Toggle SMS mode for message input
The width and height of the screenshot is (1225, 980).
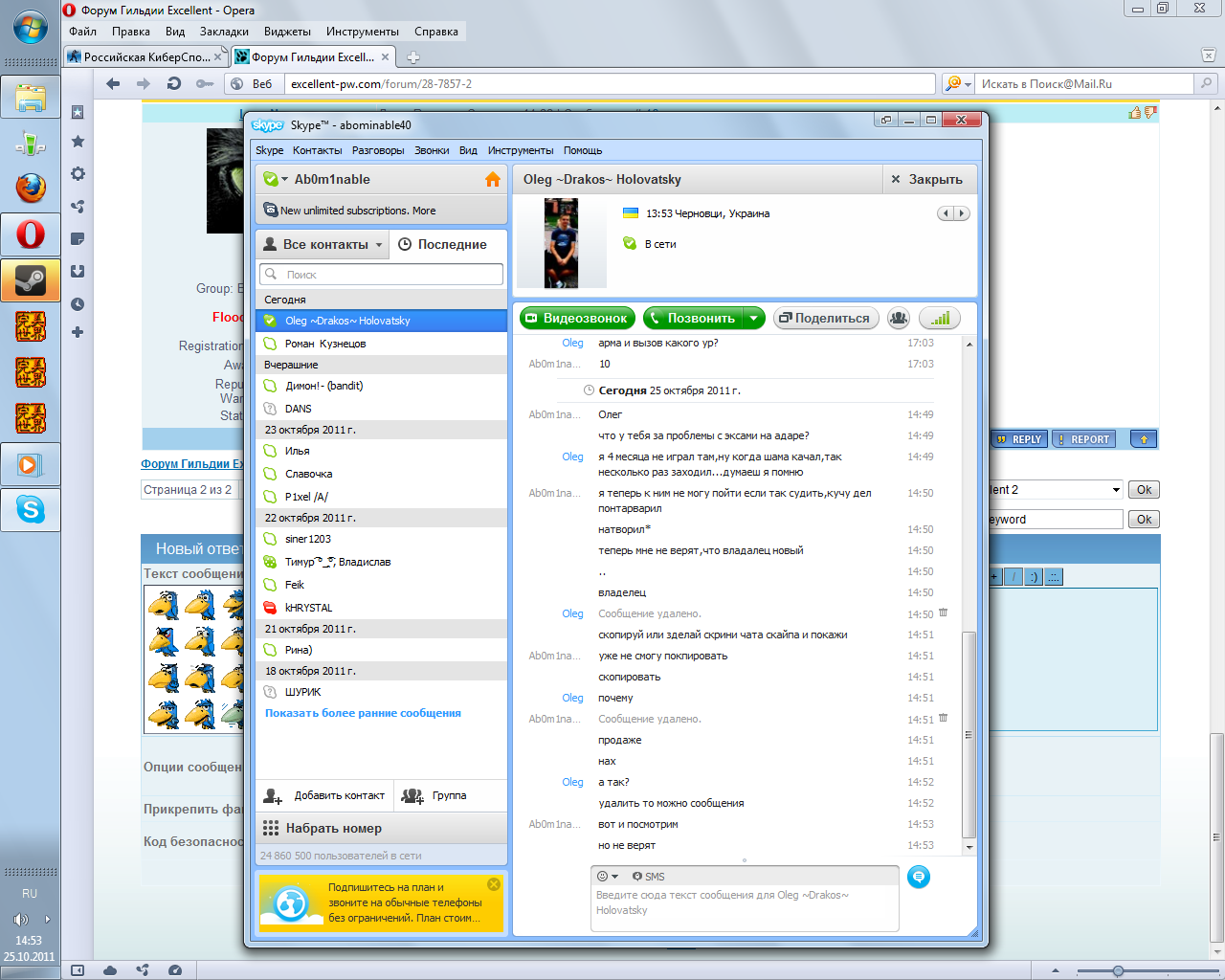[649, 877]
